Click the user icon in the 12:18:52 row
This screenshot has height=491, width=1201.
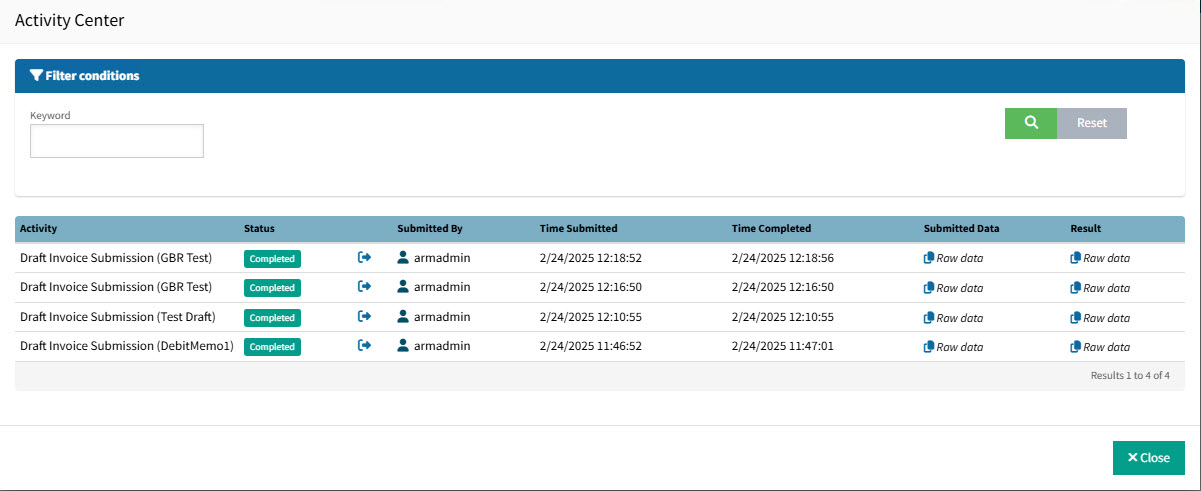403,258
